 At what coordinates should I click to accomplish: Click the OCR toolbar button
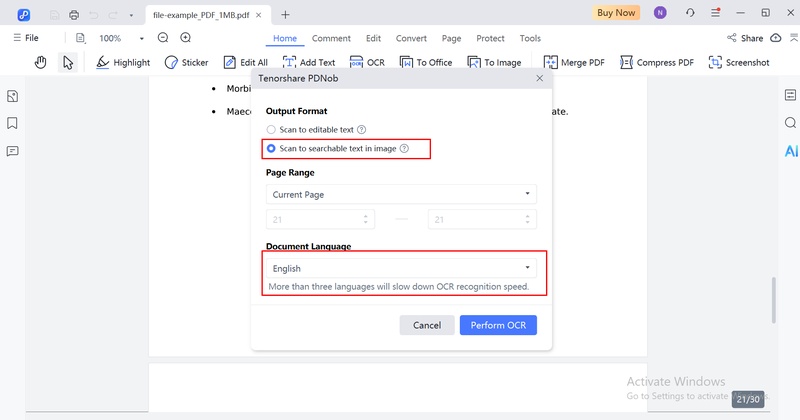coord(367,62)
